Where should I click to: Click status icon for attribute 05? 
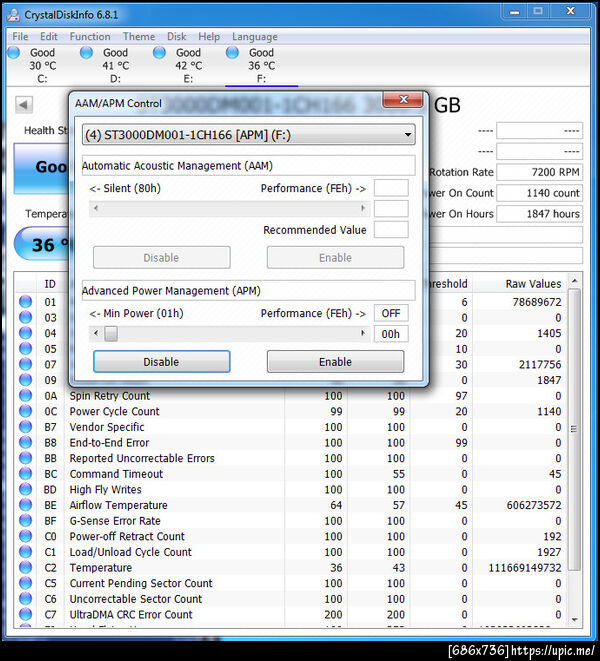point(26,349)
